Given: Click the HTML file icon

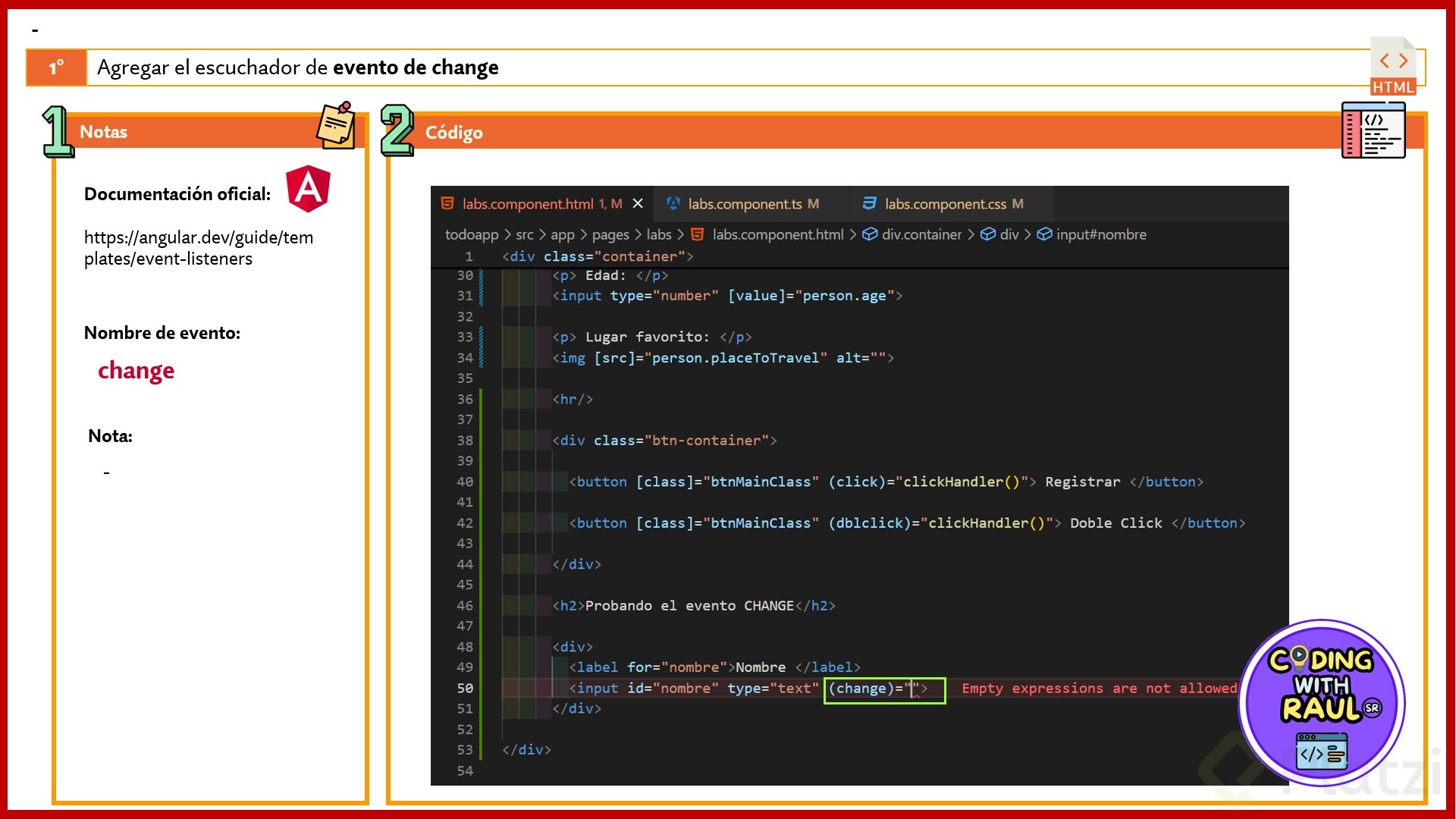Looking at the screenshot, I should point(1393,67).
